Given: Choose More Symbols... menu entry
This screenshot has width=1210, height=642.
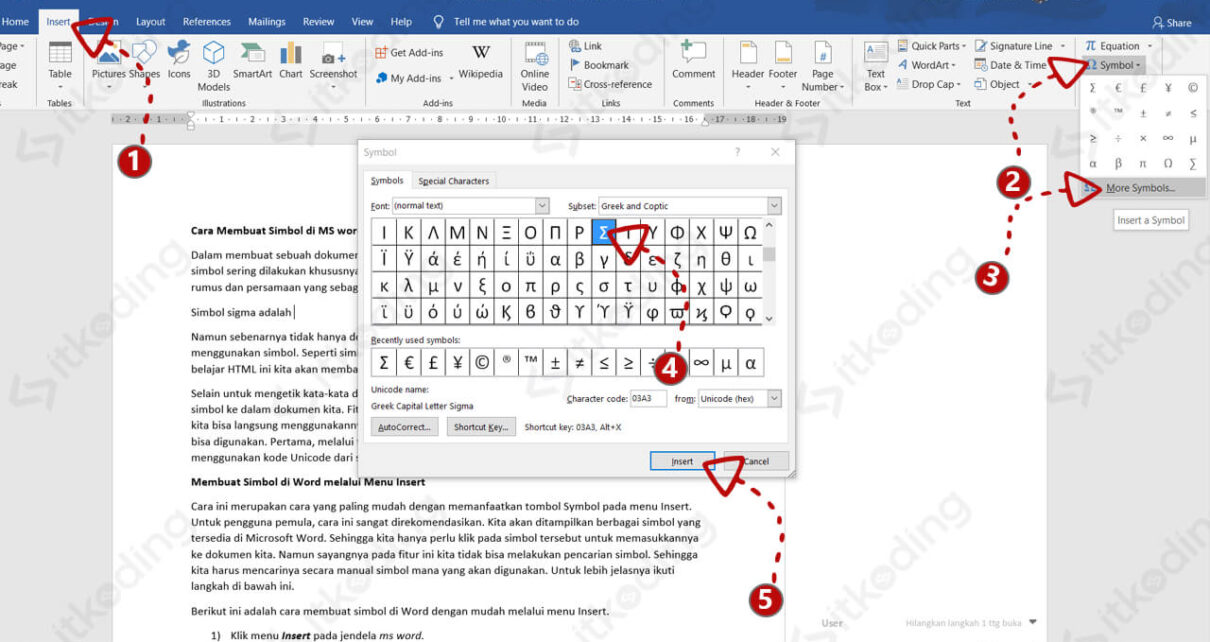Looking at the screenshot, I should [x=1140, y=188].
